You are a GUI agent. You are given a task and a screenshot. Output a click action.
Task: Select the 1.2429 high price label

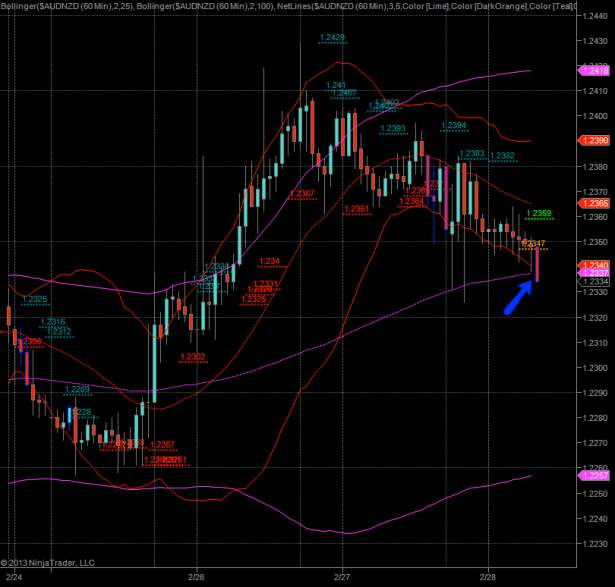[x=333, y=38]
